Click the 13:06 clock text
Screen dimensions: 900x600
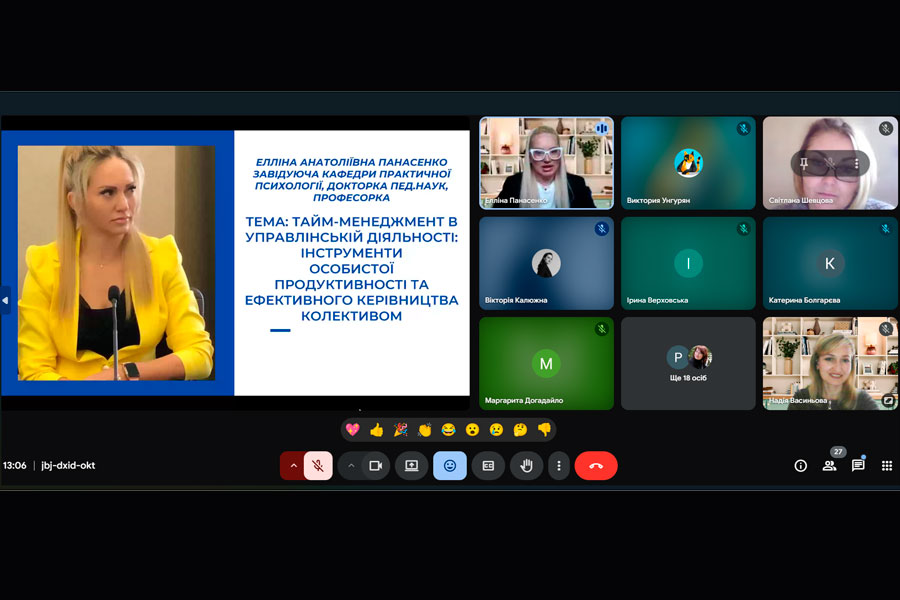pyautogui.click(x=14, y=466)
